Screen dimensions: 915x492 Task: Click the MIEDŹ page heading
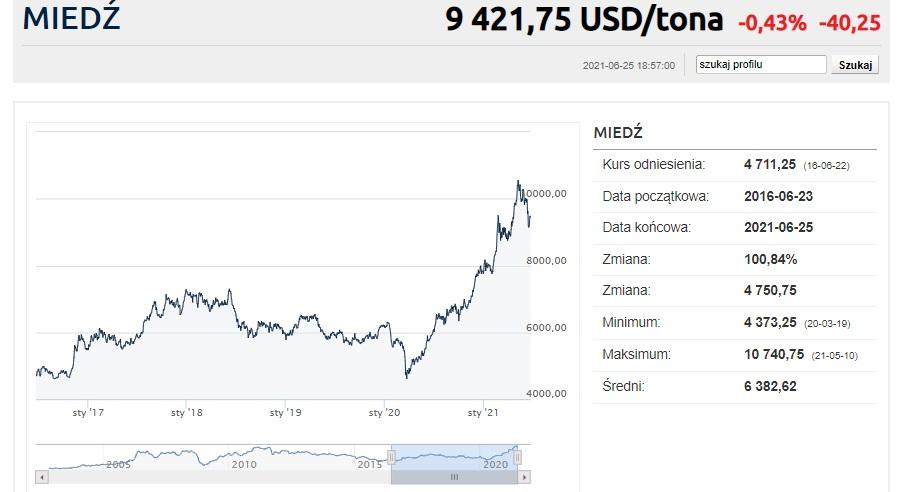pyautogui.click(x=71, y=18)
